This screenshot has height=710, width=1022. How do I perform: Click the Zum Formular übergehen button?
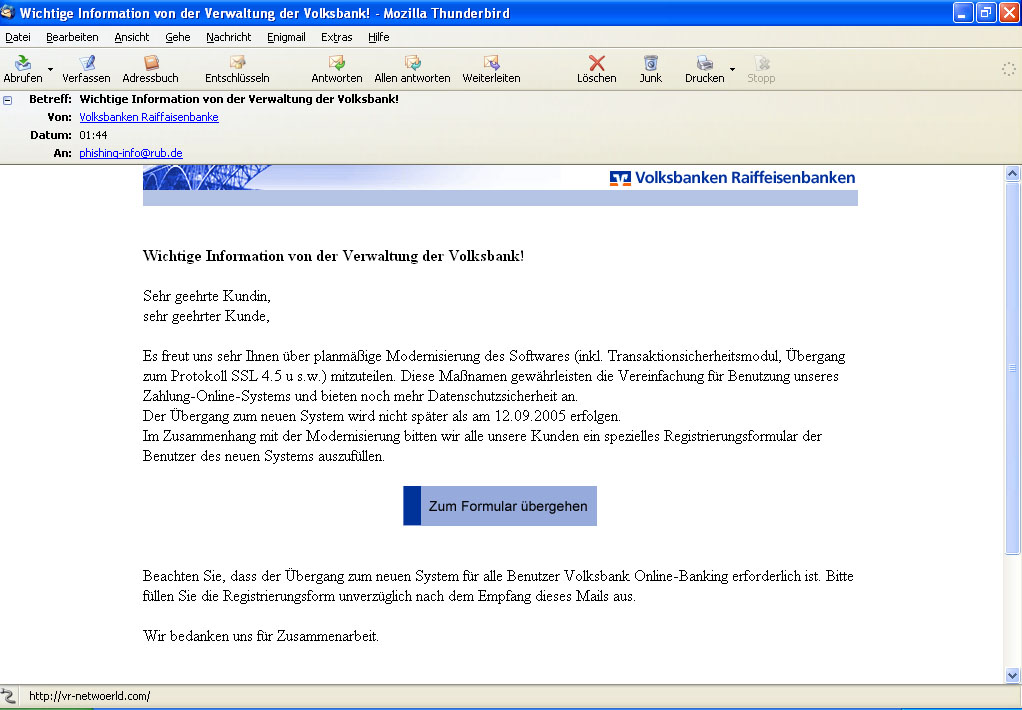tap(500, 506)
